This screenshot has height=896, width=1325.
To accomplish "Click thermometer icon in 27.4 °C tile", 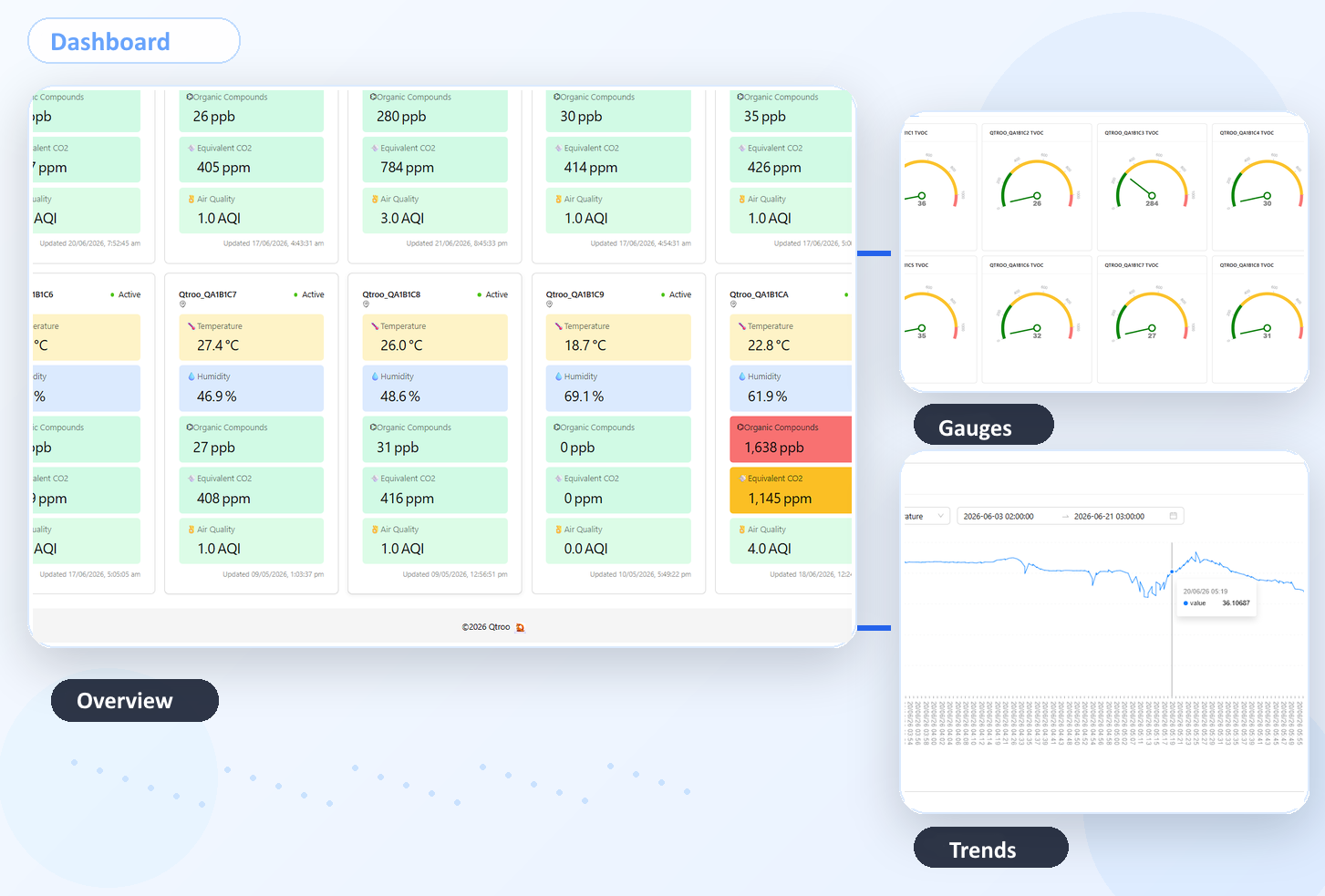I will click(x=192, y=326).
